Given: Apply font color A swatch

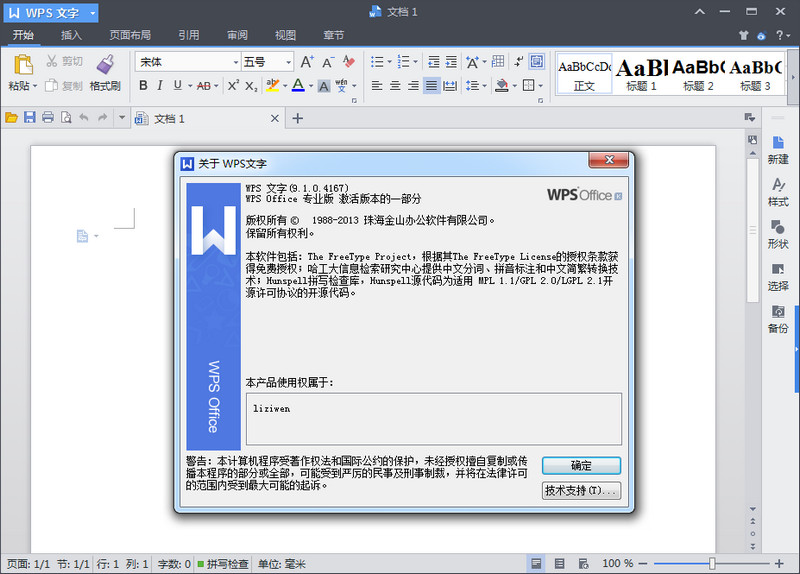Looking at the screenshot, I should click(298, 86).
